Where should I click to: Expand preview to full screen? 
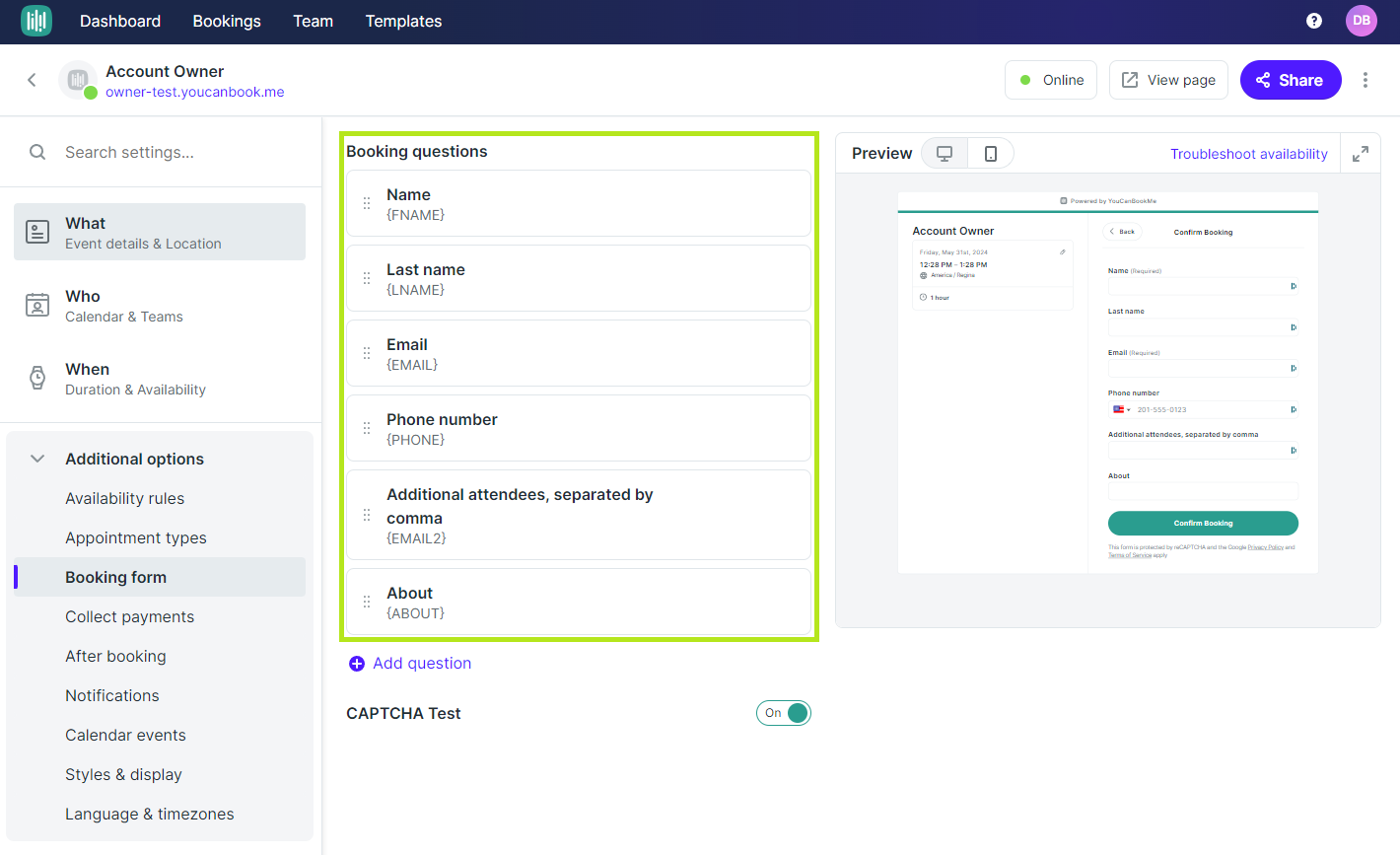point(1360,154)
